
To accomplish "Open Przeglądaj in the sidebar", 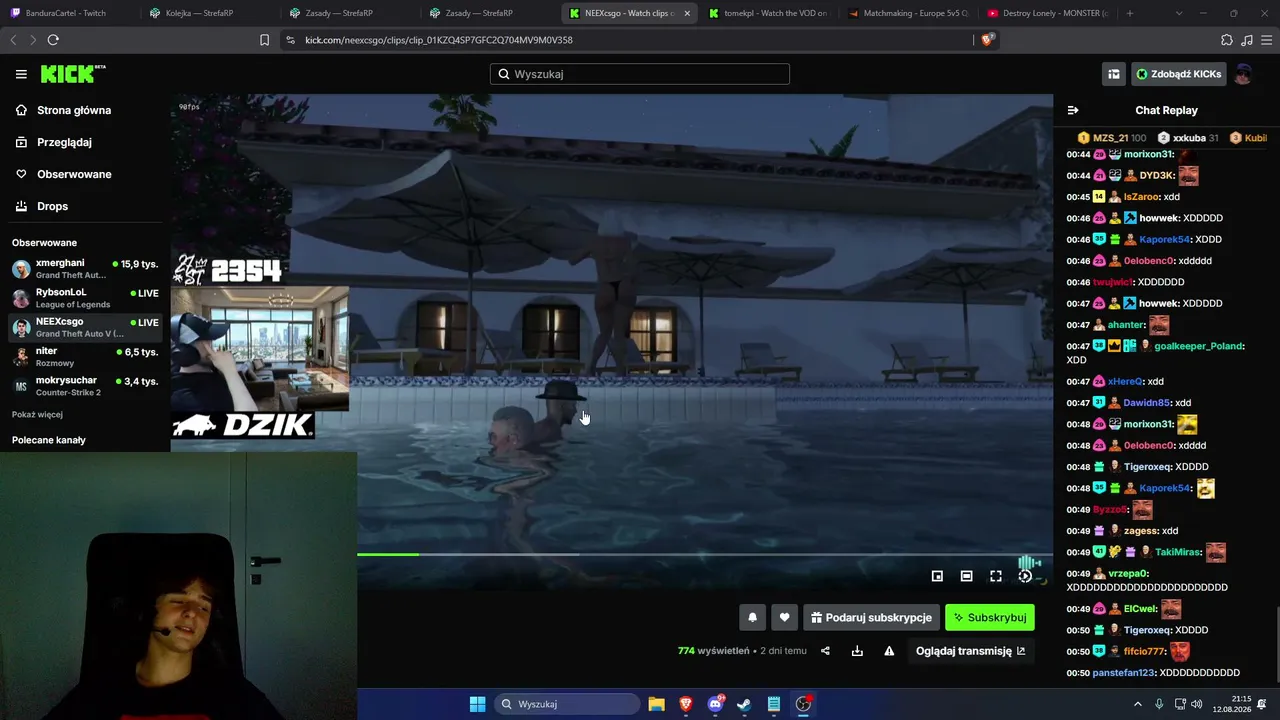I will [64, 142].
